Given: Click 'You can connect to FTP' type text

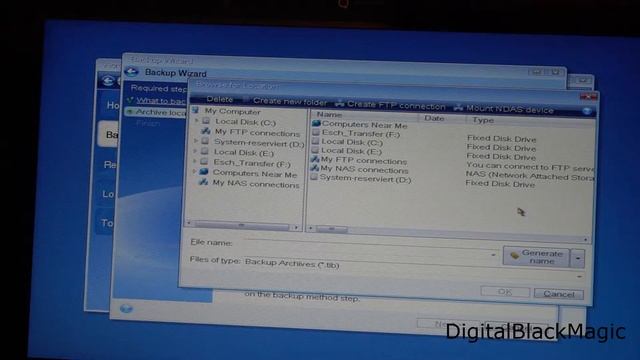Looking at the screenshot, I should [x=530, y=167].
